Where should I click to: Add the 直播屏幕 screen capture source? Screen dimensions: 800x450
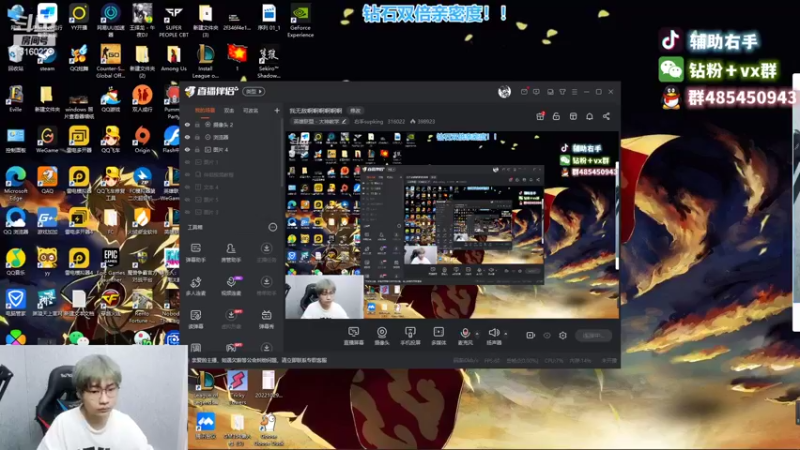pos(354,336)
